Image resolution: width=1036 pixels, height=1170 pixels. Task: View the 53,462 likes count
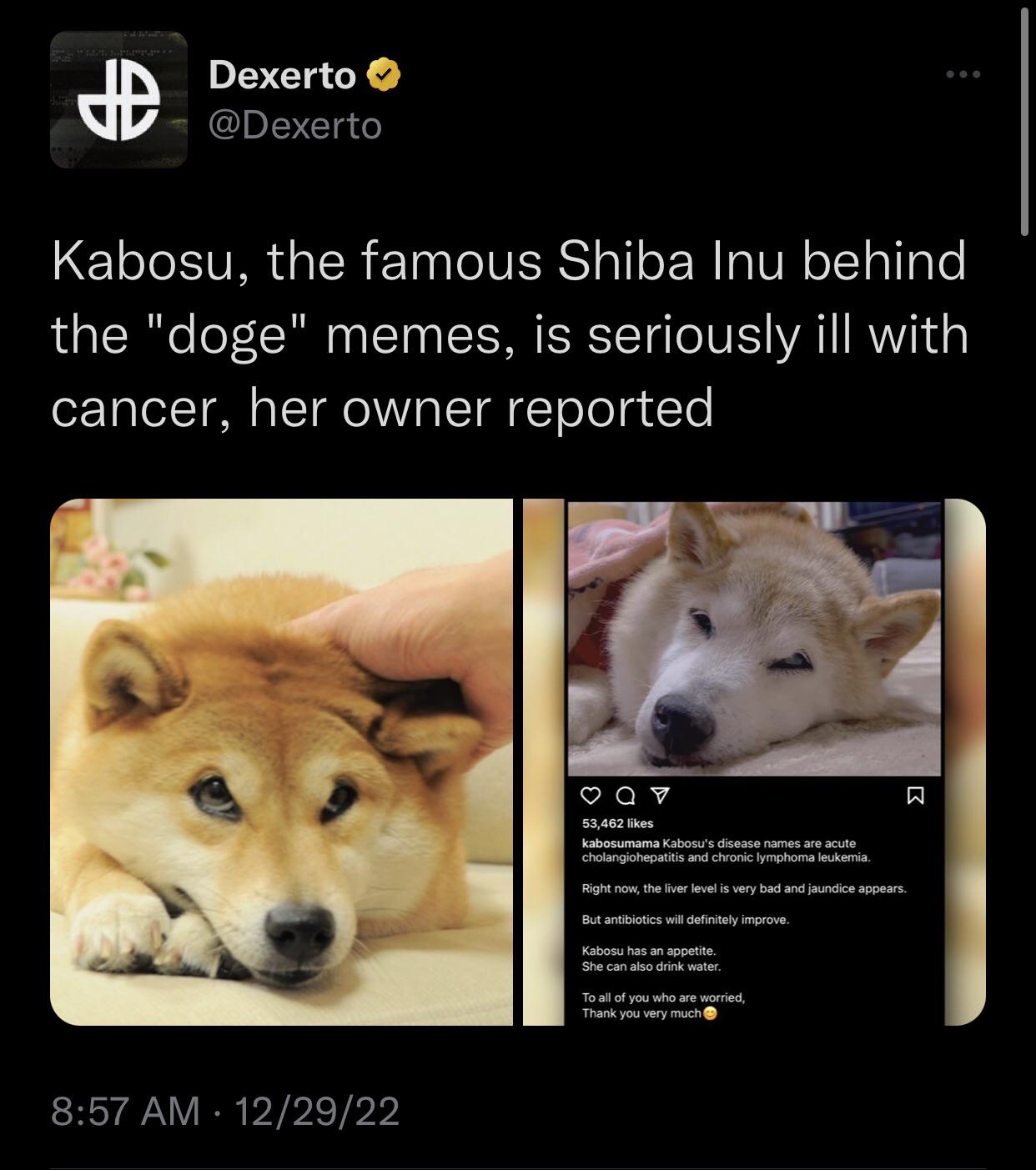617,824
